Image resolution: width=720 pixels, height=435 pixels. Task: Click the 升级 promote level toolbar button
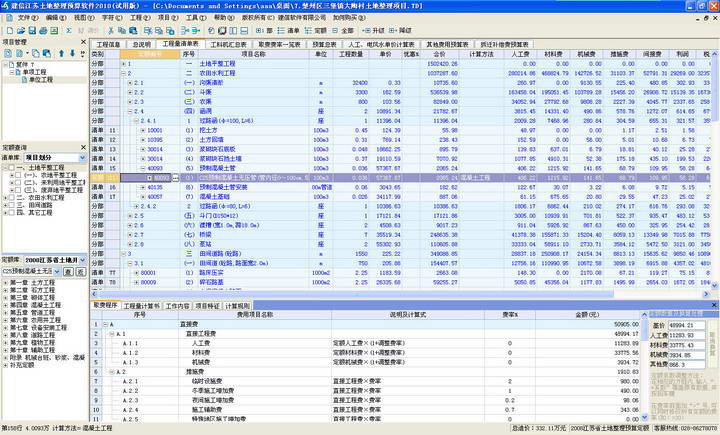374,31
